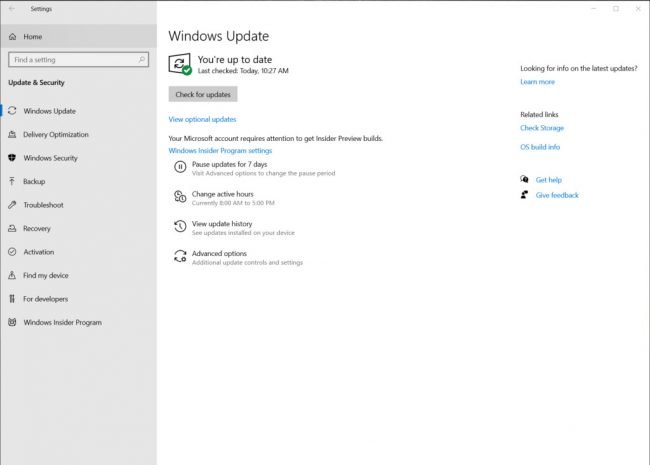Click the Recovery icon in sidebar
Viewport: 650px width, 465px height.
point(12,228)
